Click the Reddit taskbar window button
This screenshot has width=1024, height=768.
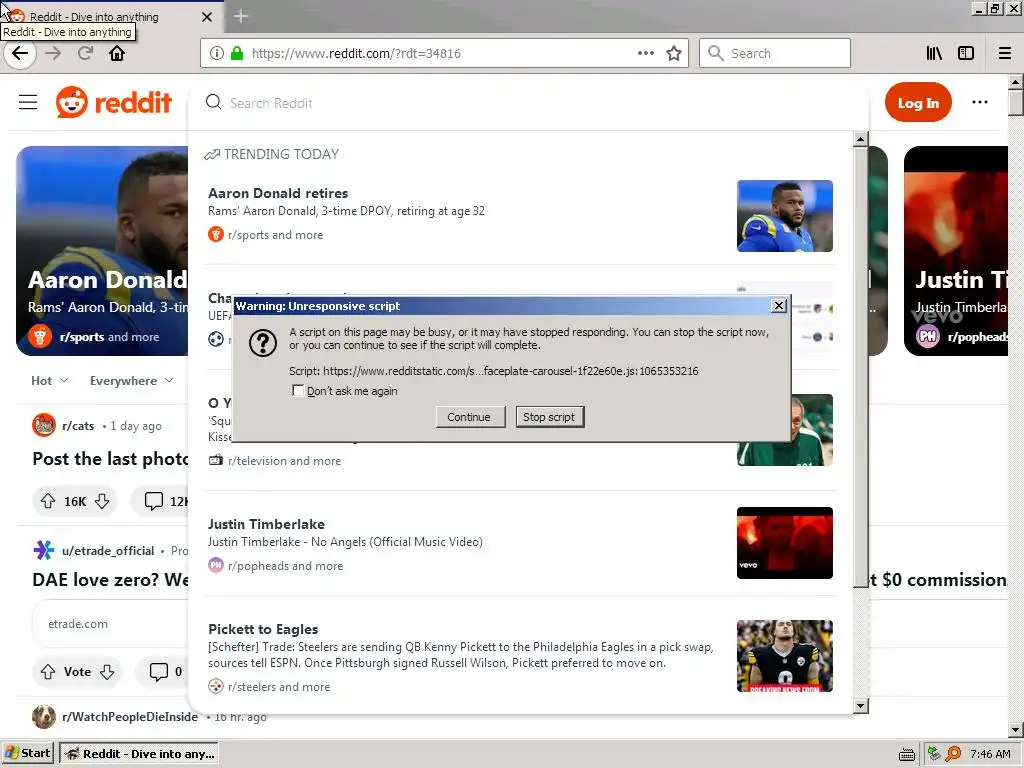coord(138,754)
